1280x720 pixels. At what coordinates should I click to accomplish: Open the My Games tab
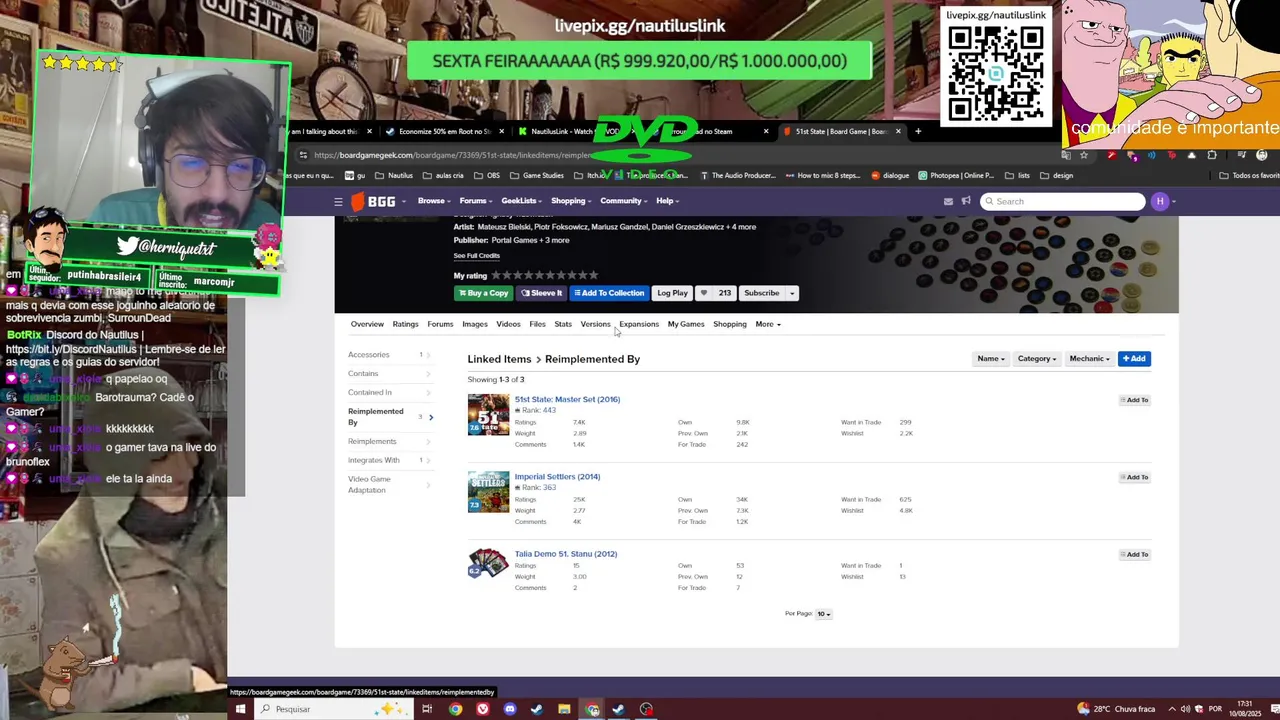(686, 324)
